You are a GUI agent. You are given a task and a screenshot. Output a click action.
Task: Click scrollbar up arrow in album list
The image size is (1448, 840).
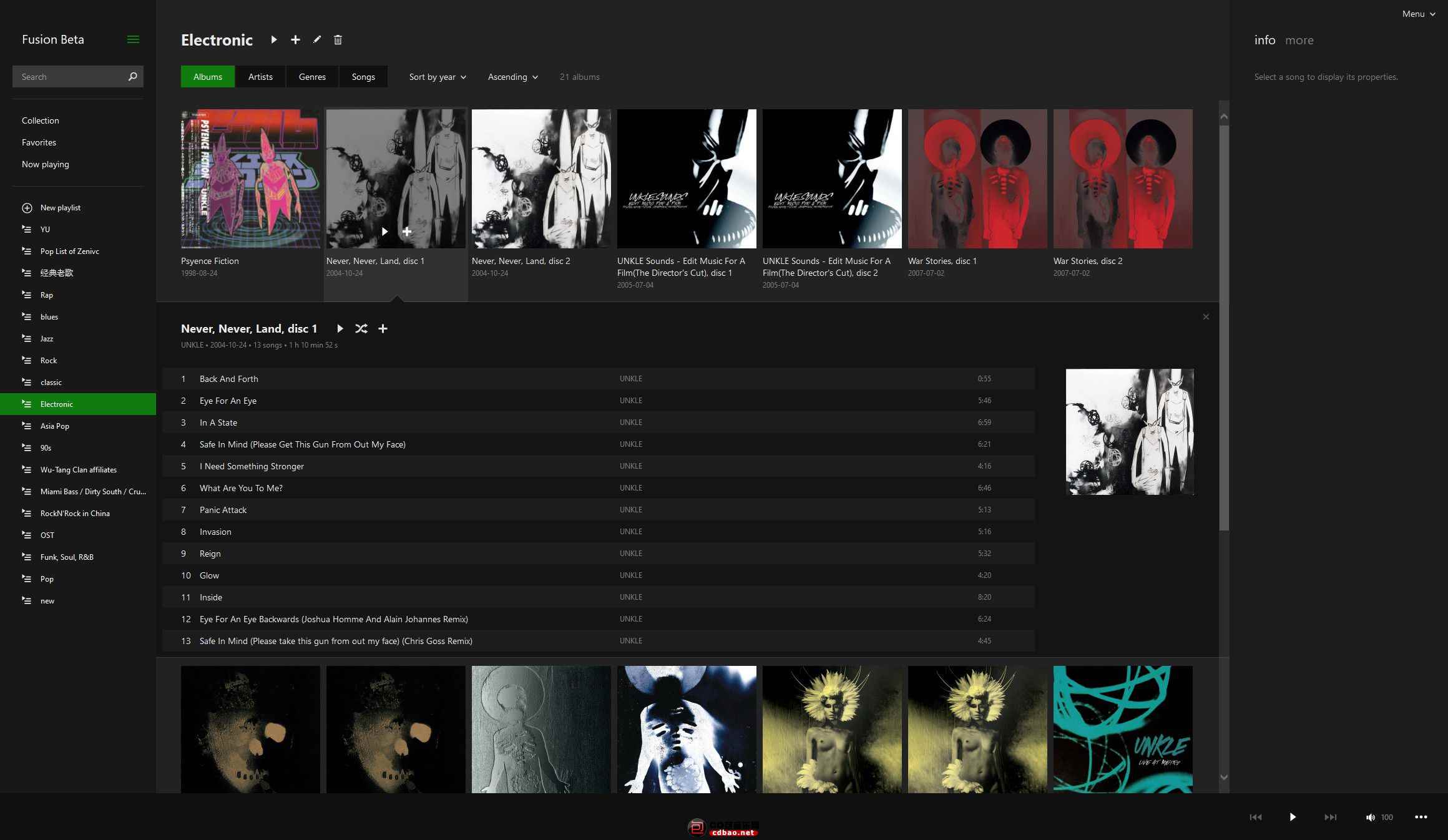click(x=1224, y=117)
